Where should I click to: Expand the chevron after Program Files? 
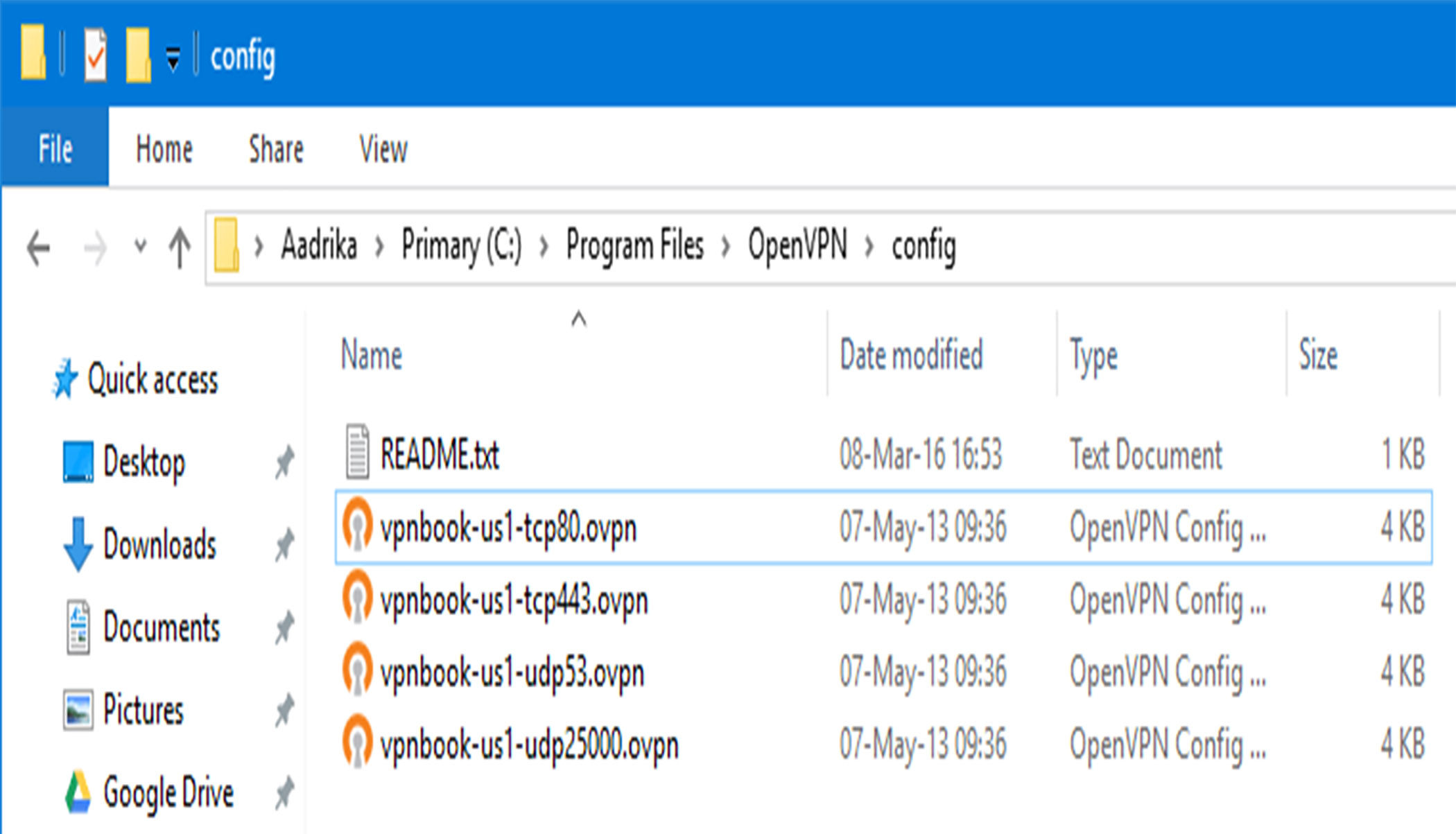(726, 246)
